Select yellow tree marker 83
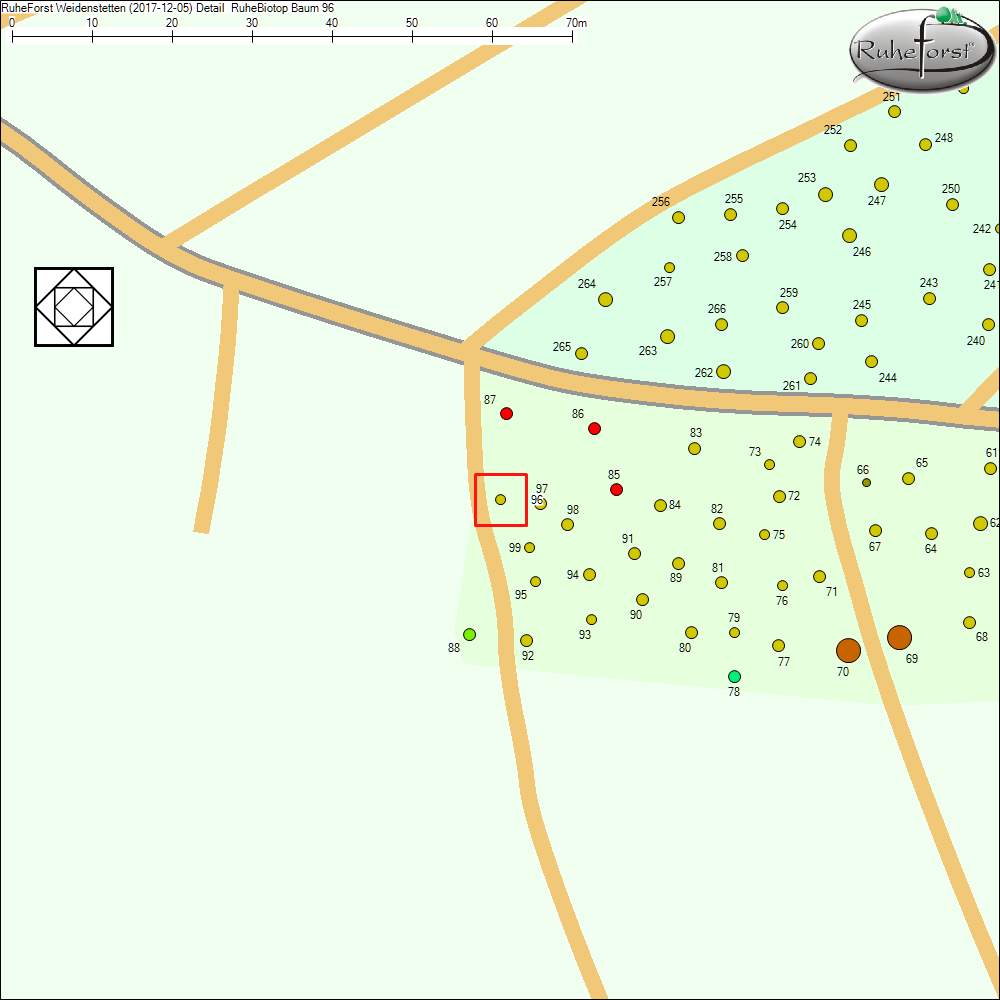This screenshot has height=1000, width=1000. 695,449
